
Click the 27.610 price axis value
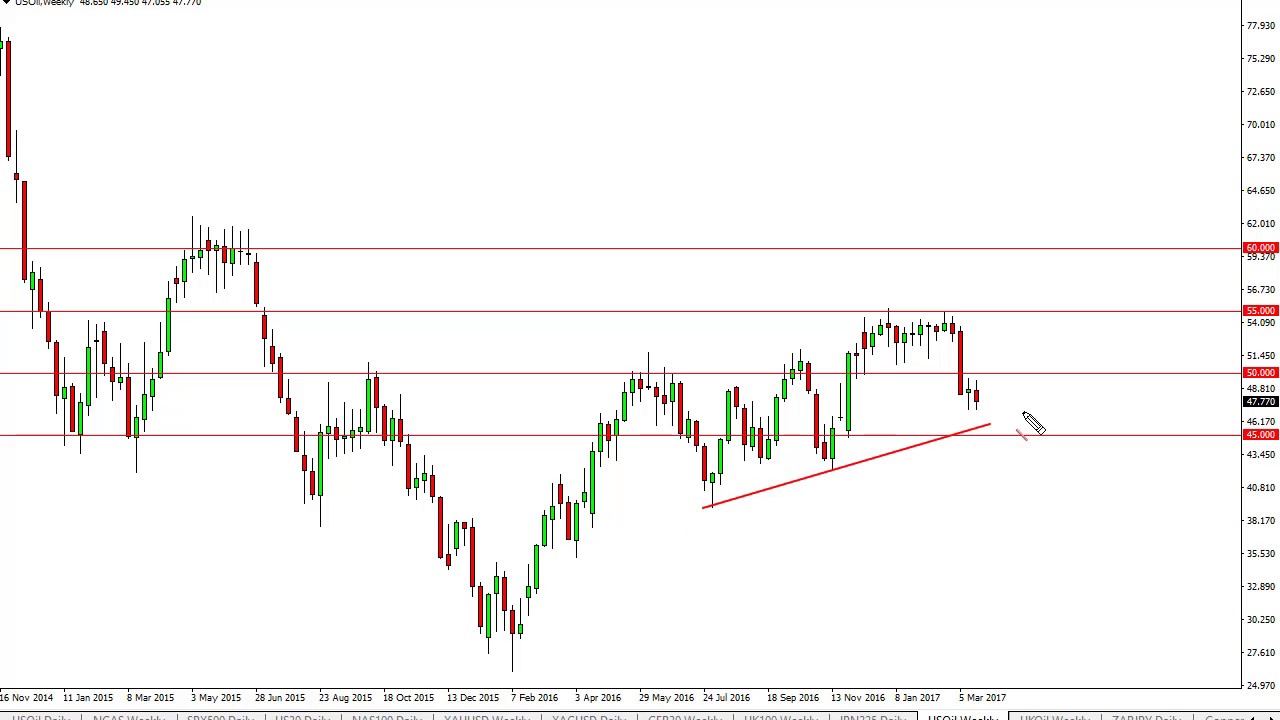1261,652
